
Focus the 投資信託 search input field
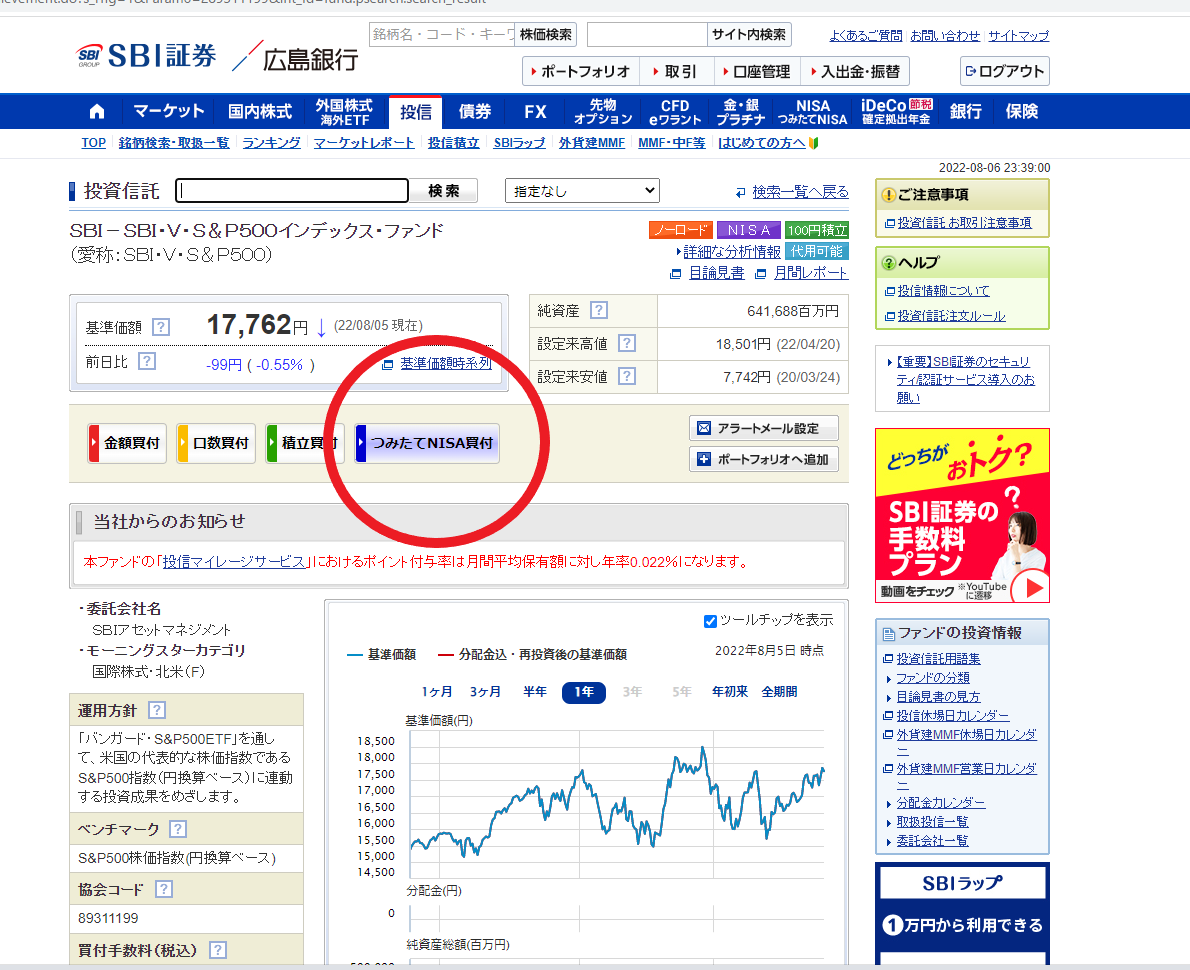[292, 191]
